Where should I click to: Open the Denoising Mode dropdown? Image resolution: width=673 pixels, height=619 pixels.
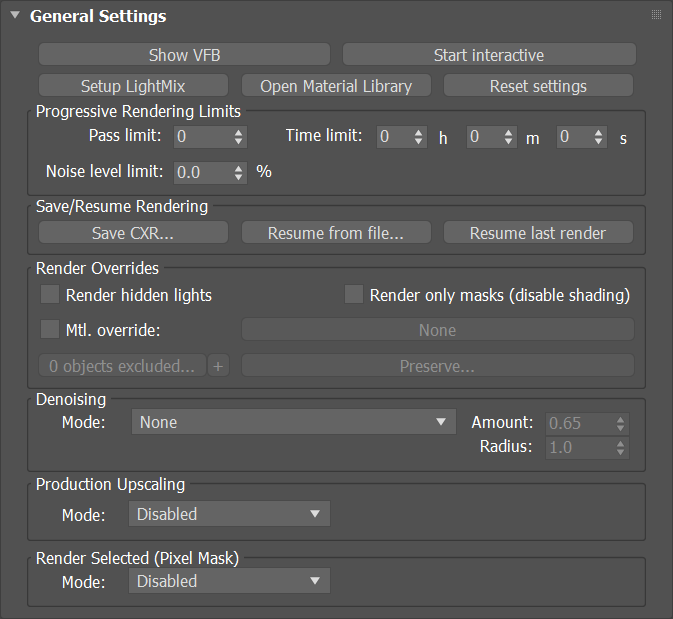(x=294, y=422)
